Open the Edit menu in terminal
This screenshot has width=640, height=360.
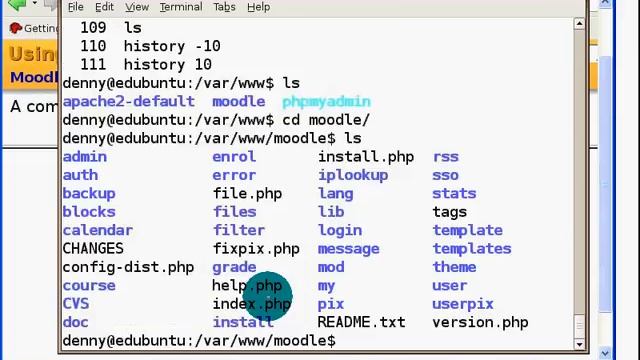coord(104,7)
